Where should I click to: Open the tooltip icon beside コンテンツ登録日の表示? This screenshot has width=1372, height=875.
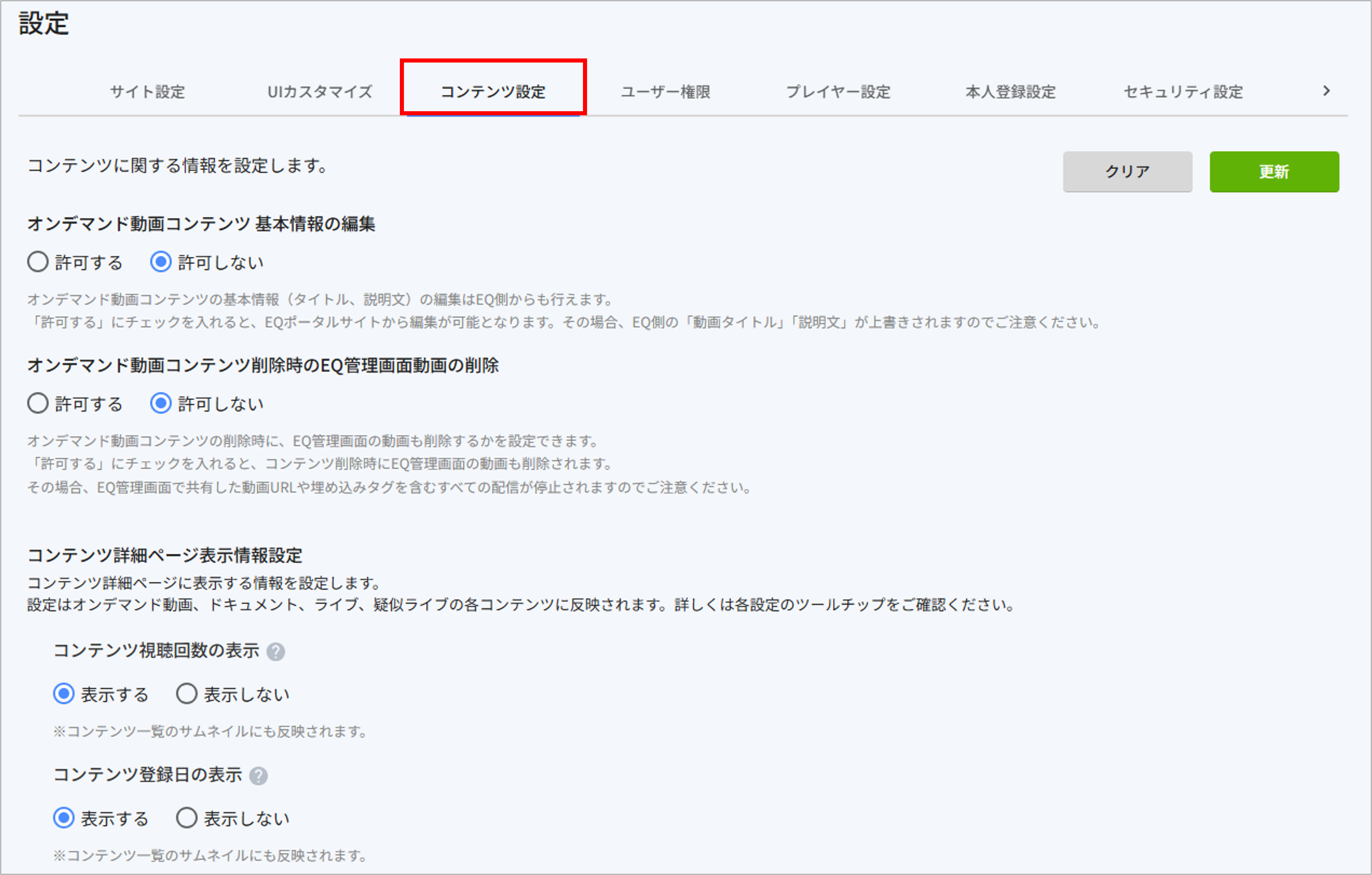coord(259,776)
